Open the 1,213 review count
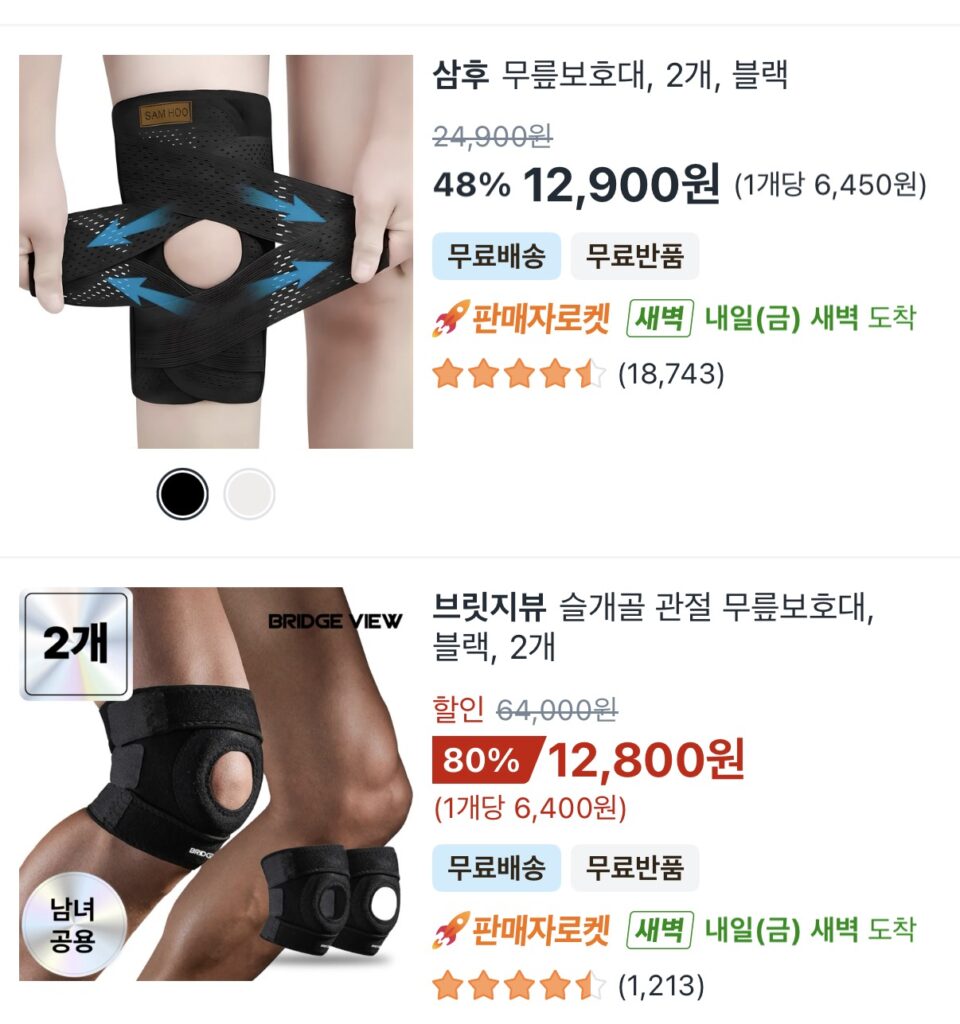 tap(661, 985)
